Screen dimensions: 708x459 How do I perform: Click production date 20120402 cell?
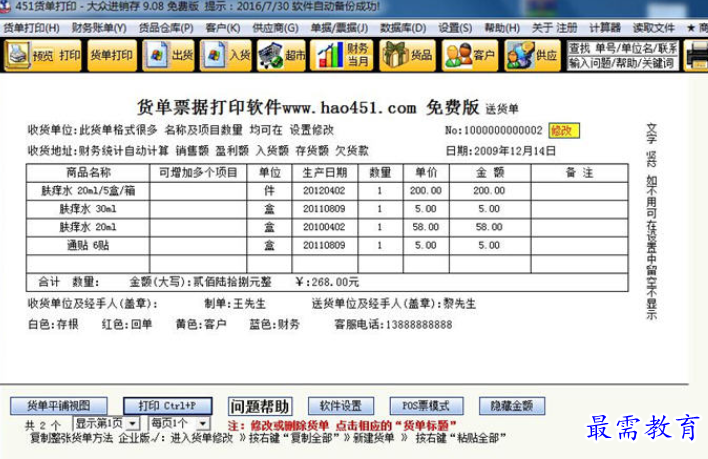coord(324,191)
